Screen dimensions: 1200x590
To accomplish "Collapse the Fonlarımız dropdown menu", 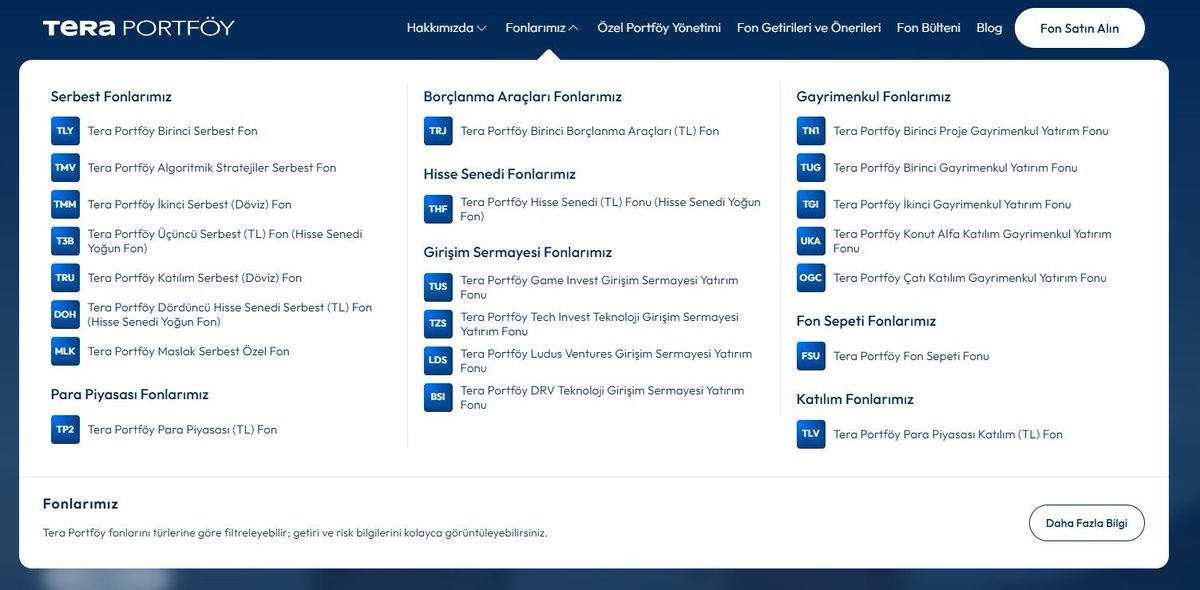I will coord(542,28).
